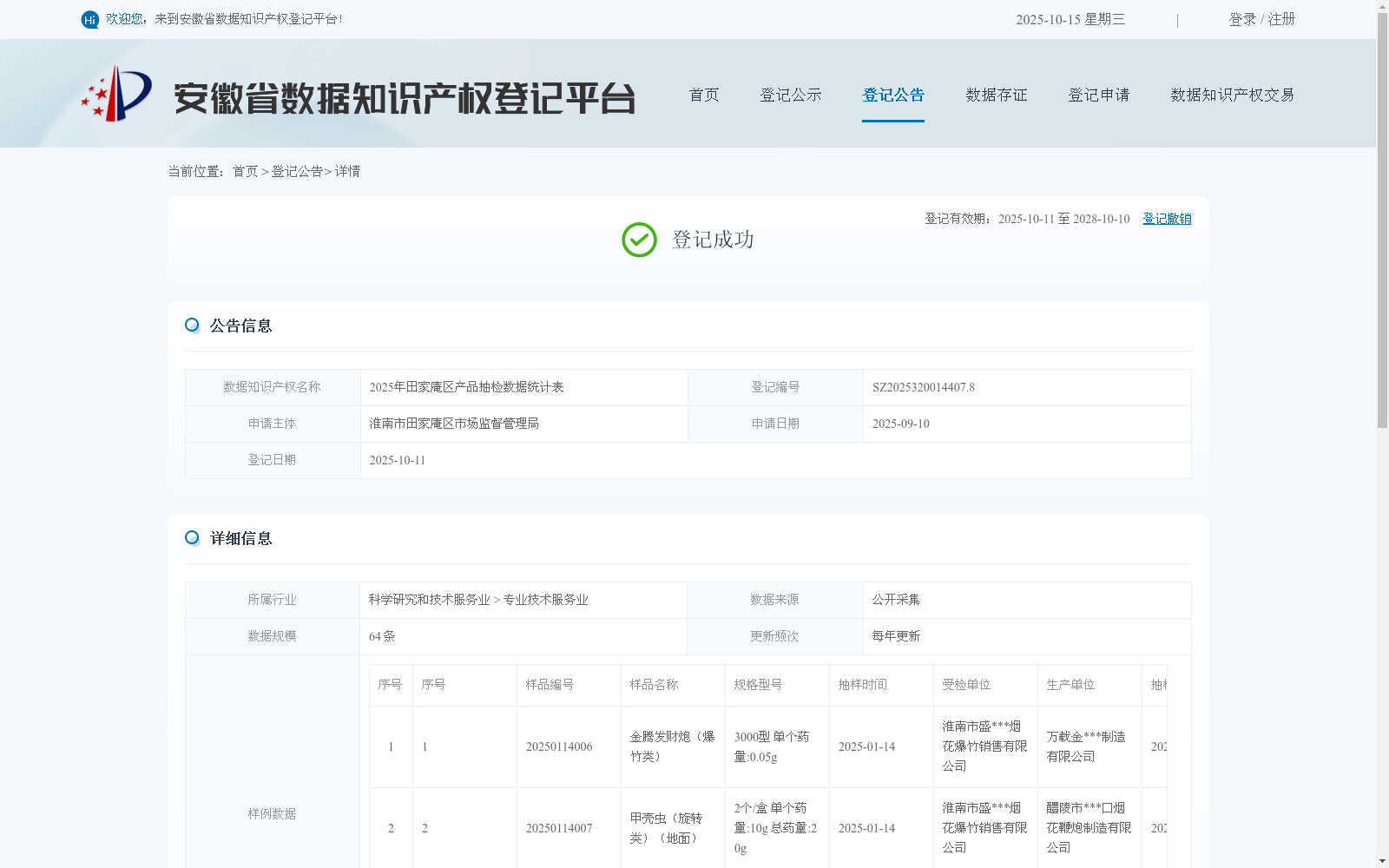Click the 每年更新 update frequency value
Viewport: 1389px width, 868px height.
(896, 636)
